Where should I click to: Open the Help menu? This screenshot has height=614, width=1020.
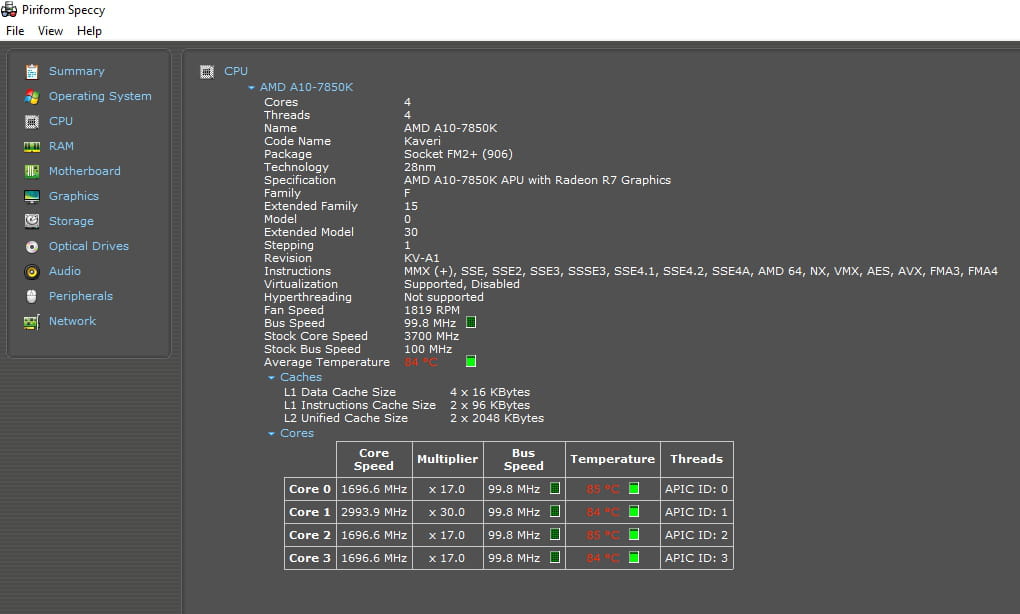(x=89, y=31)
